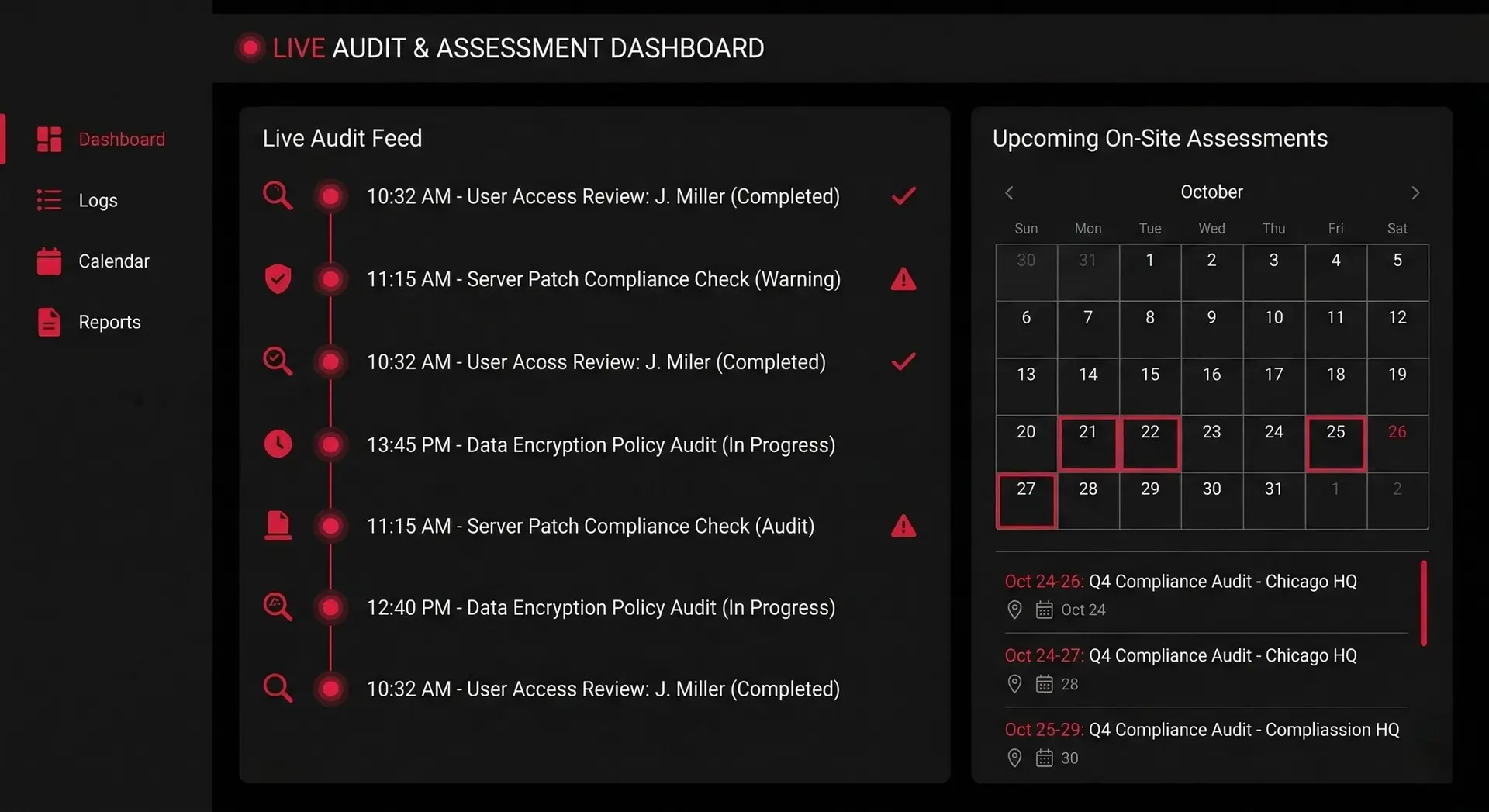The height and width of the screenshot is (812, 1489).
Task: Click the document icon beside Server Patch (Audit)
Action: pyautogui.click(x=278, y=525)
